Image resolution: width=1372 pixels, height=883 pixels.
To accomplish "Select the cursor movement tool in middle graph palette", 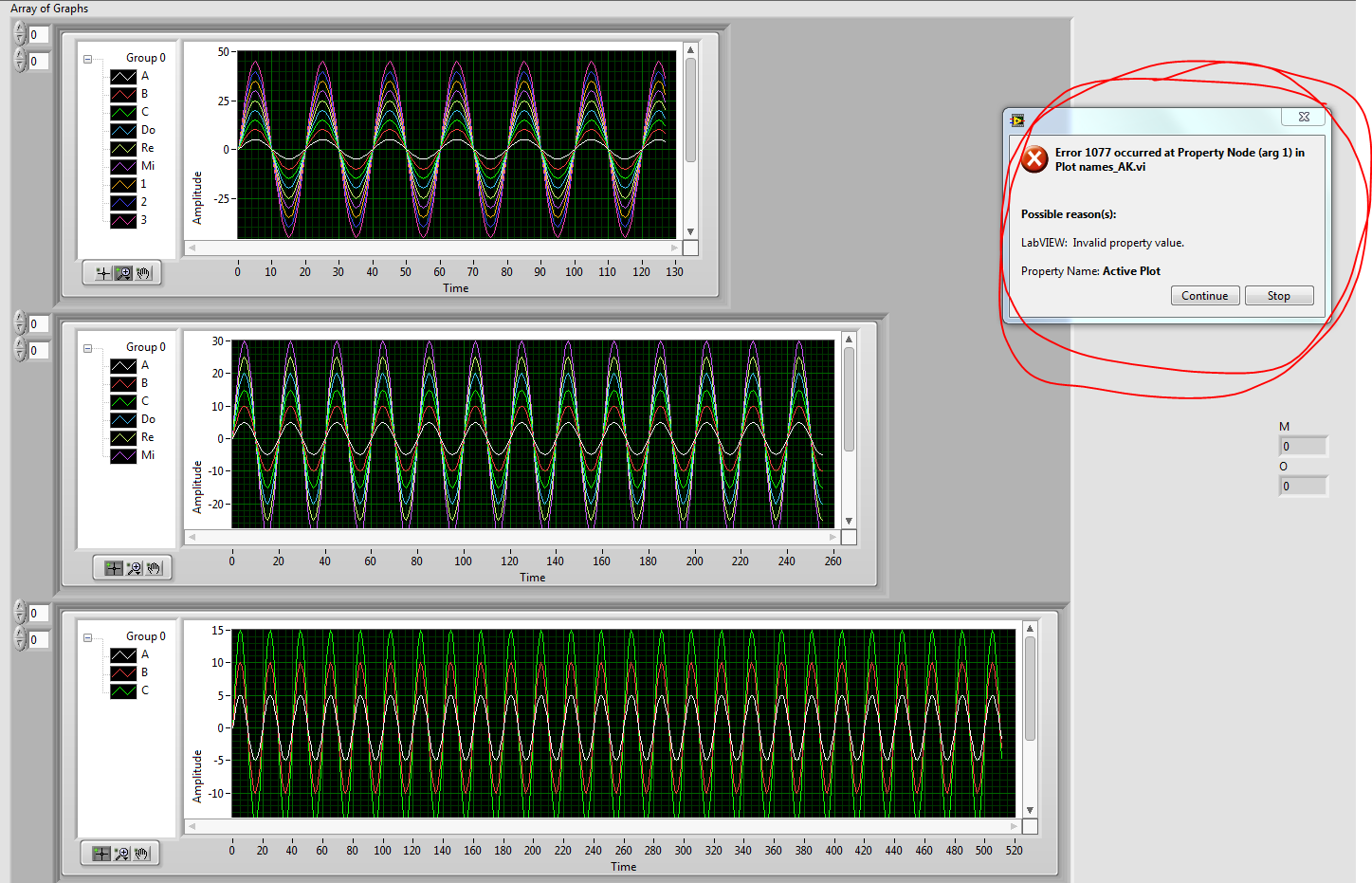I will point(114,568).
